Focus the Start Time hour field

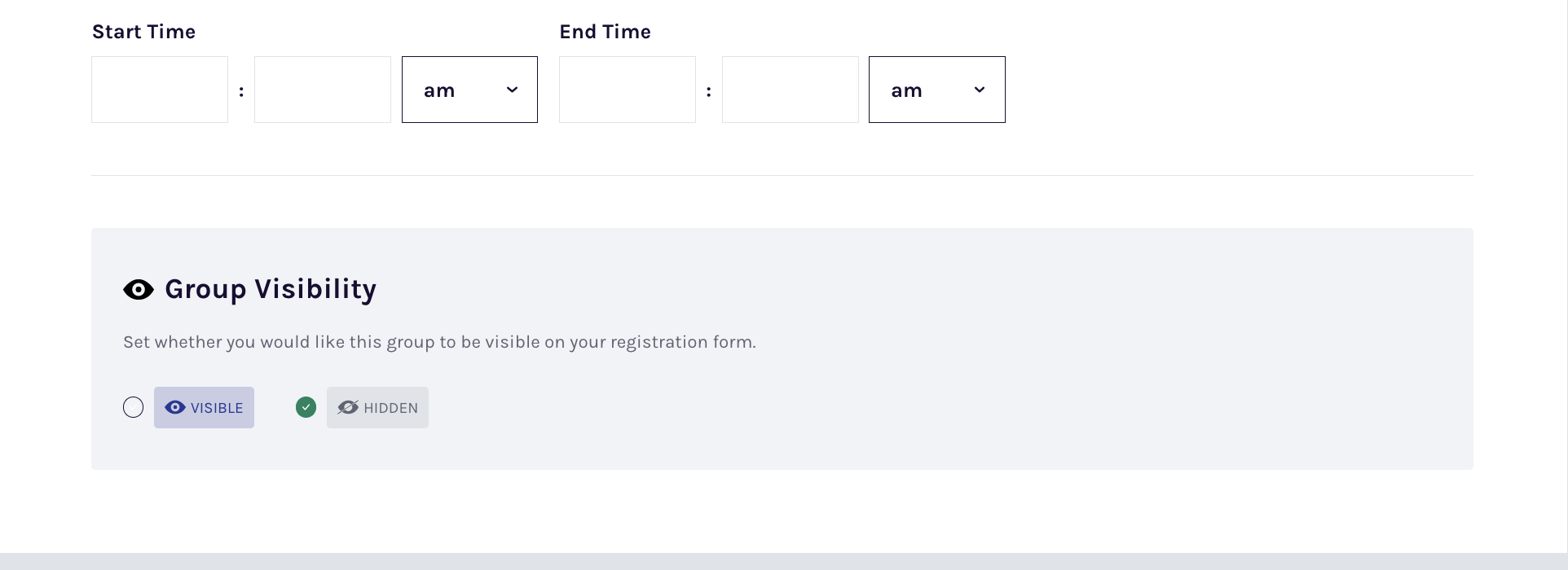[x=160, y=90]
